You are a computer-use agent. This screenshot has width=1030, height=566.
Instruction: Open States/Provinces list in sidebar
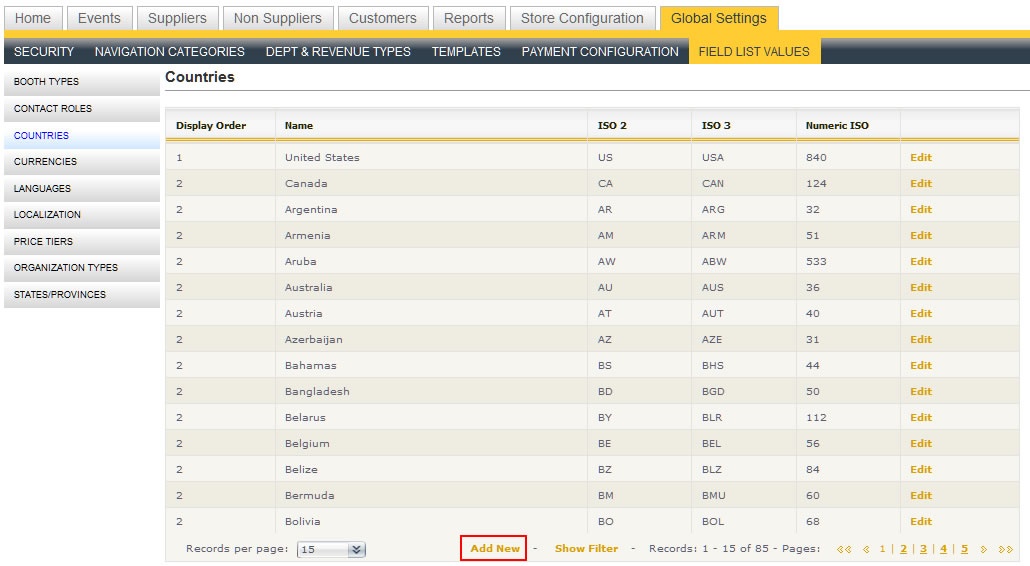click(60, 294)
